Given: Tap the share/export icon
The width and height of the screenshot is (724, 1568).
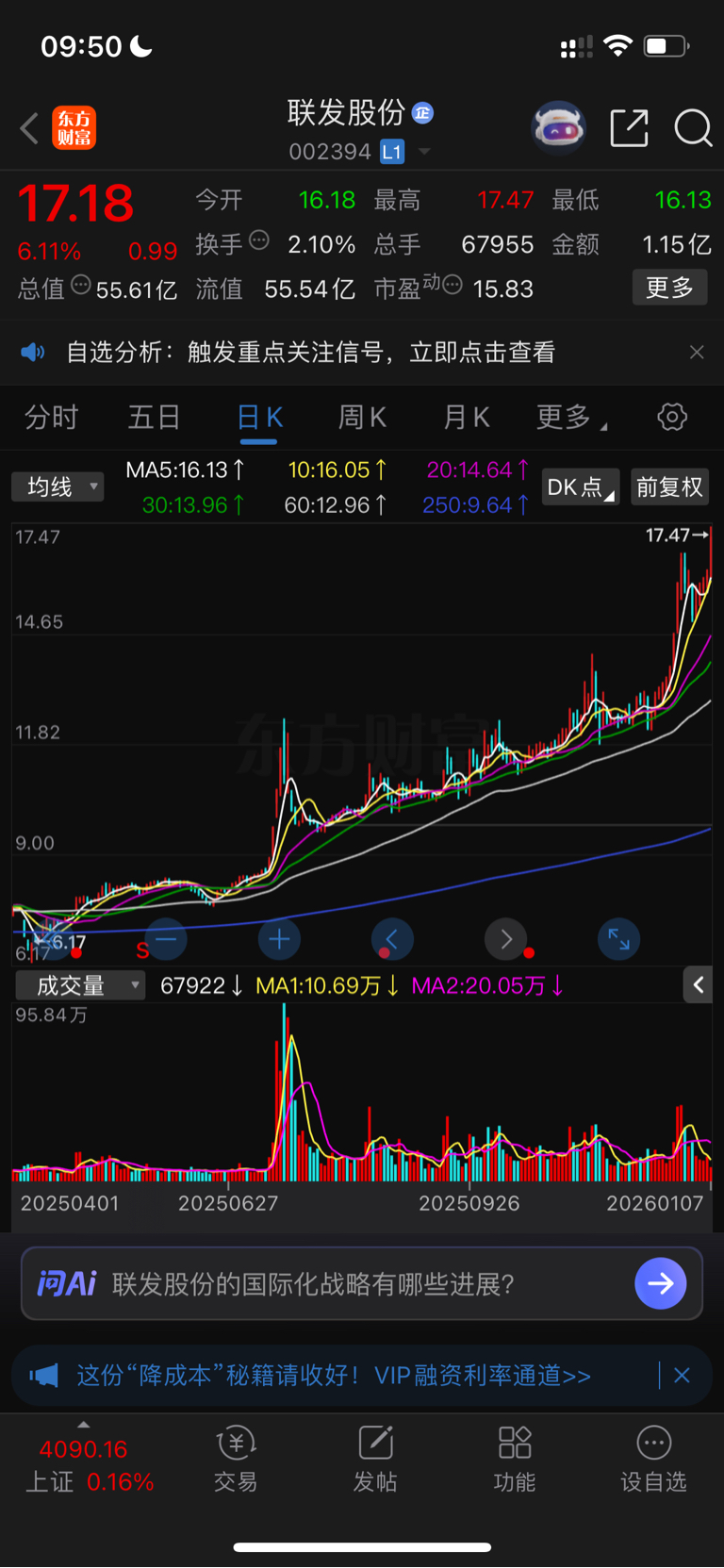Looking at the screenshot, I should (x=630, y=127).
